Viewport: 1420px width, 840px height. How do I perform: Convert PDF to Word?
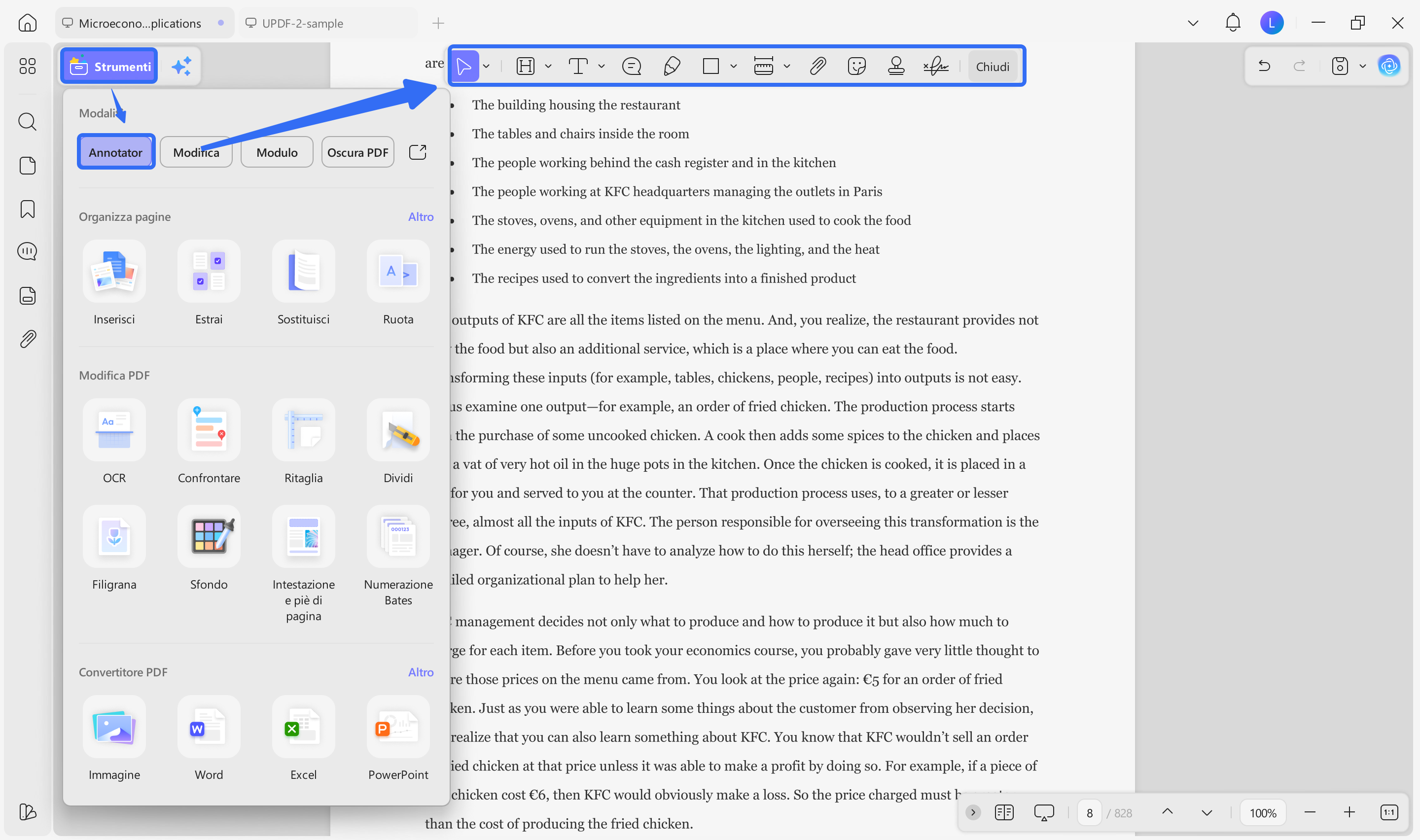point(209,738)
